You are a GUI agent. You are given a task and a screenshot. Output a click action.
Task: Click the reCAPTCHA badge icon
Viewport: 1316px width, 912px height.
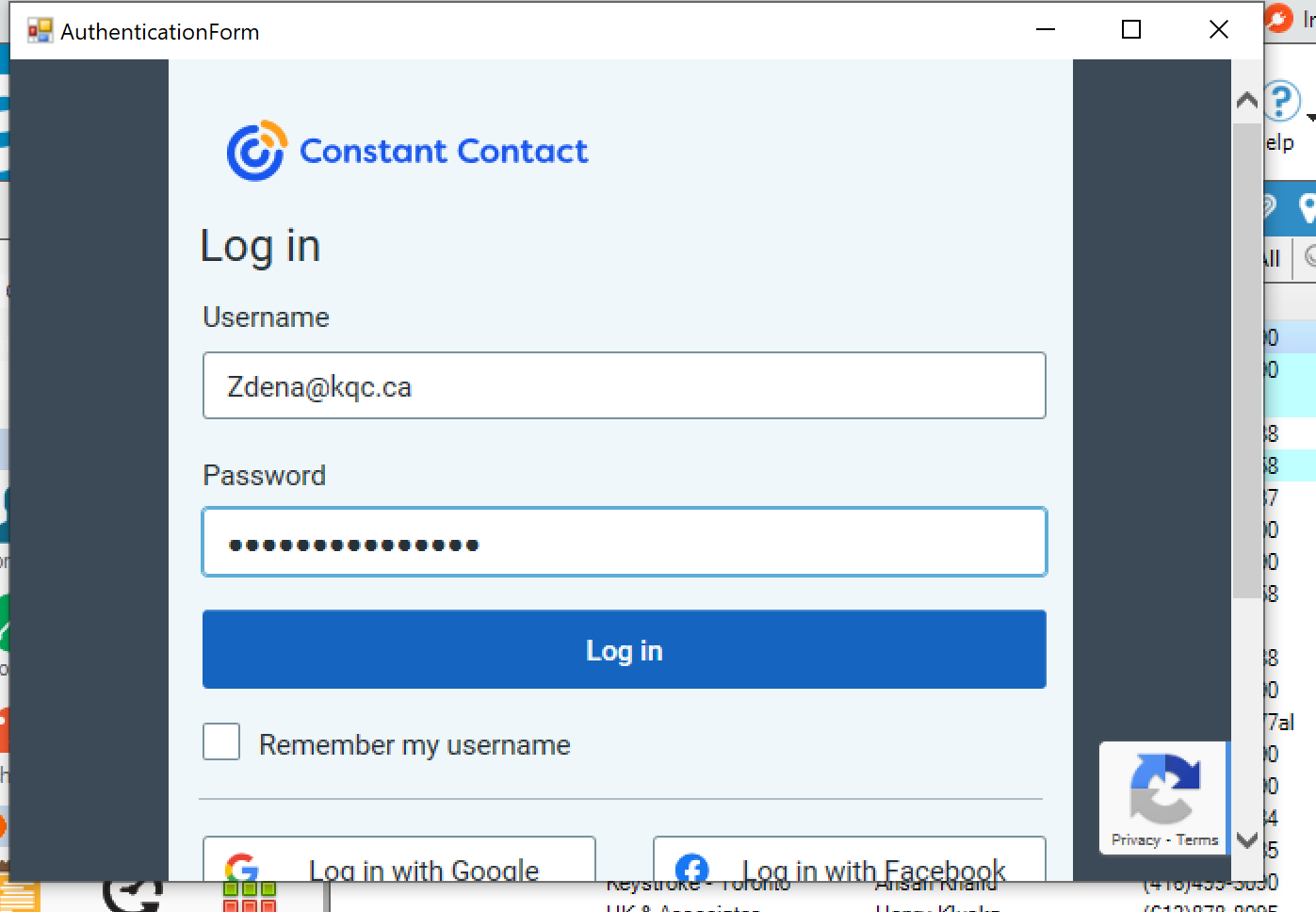click(1164, 789)
